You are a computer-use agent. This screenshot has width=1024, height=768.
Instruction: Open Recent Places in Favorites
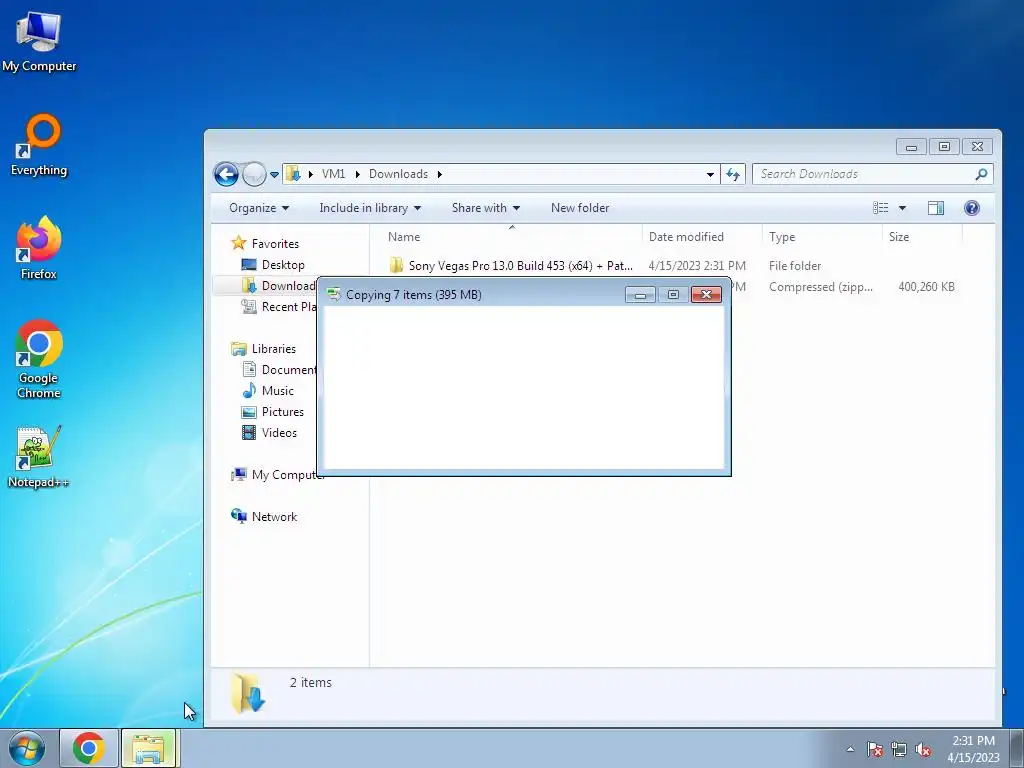point(278,306)
